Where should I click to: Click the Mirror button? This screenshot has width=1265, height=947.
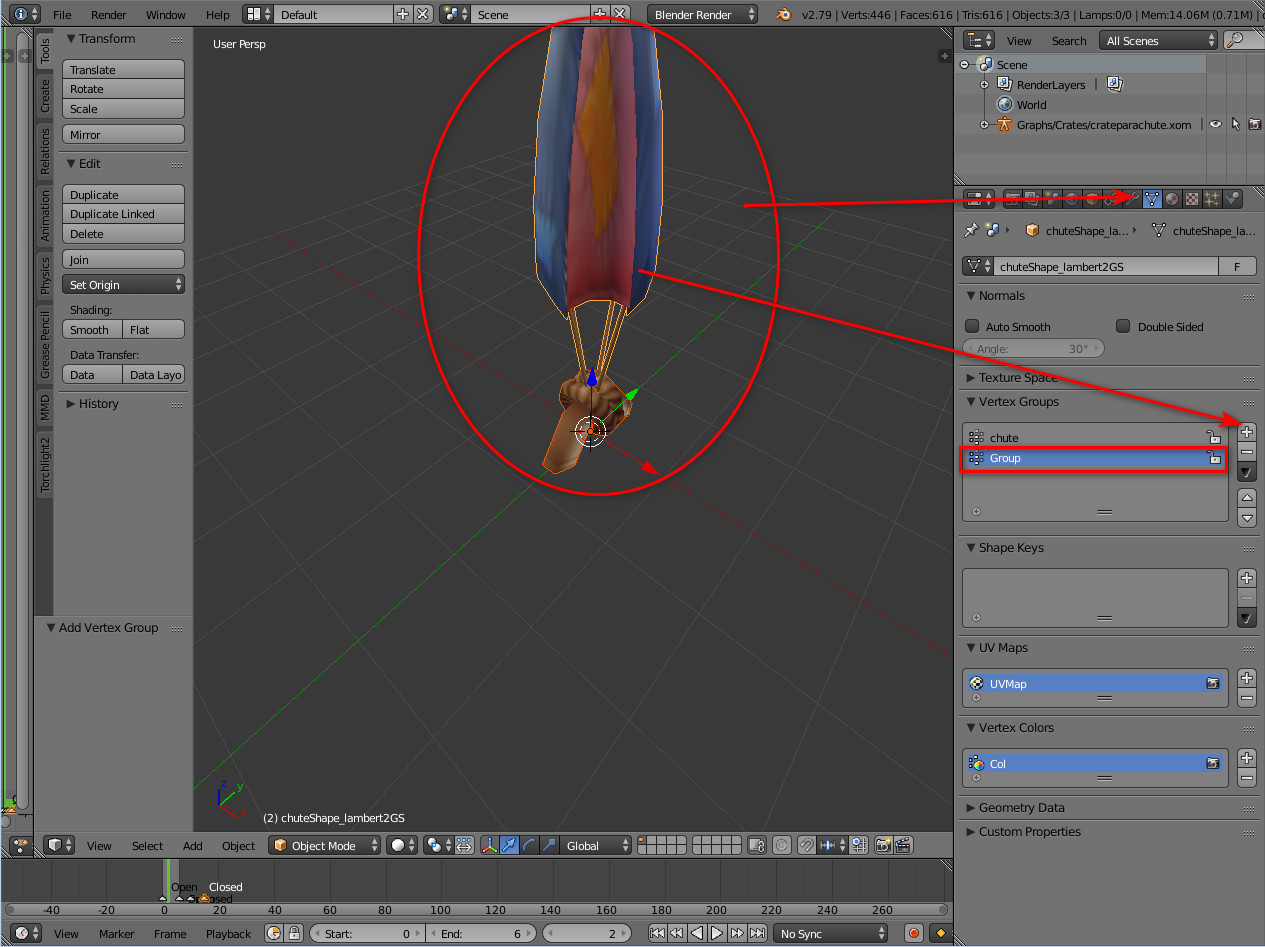click(x=123, y=134)
